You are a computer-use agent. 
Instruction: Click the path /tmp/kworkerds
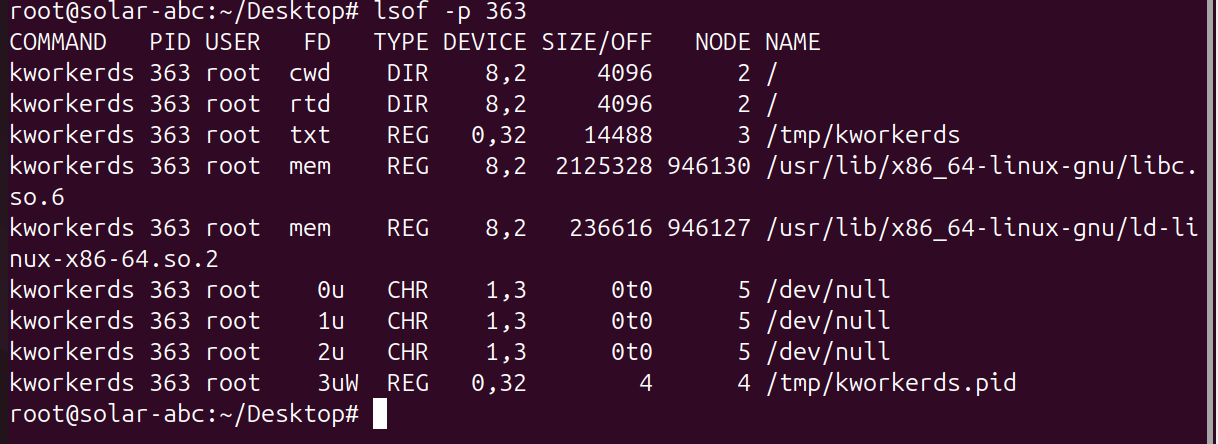point(863,136)
